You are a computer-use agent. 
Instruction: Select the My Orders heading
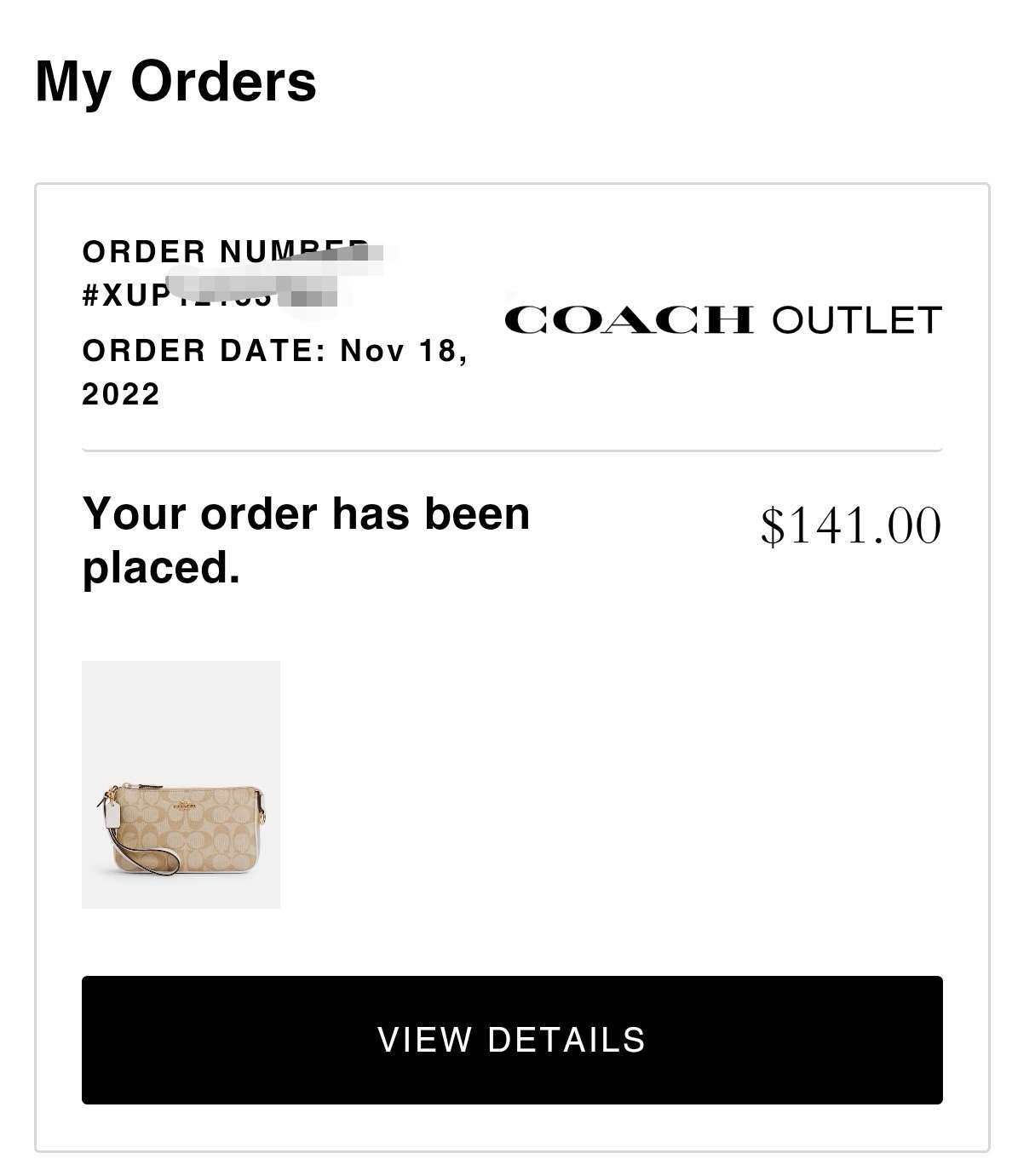coord(175,82)
